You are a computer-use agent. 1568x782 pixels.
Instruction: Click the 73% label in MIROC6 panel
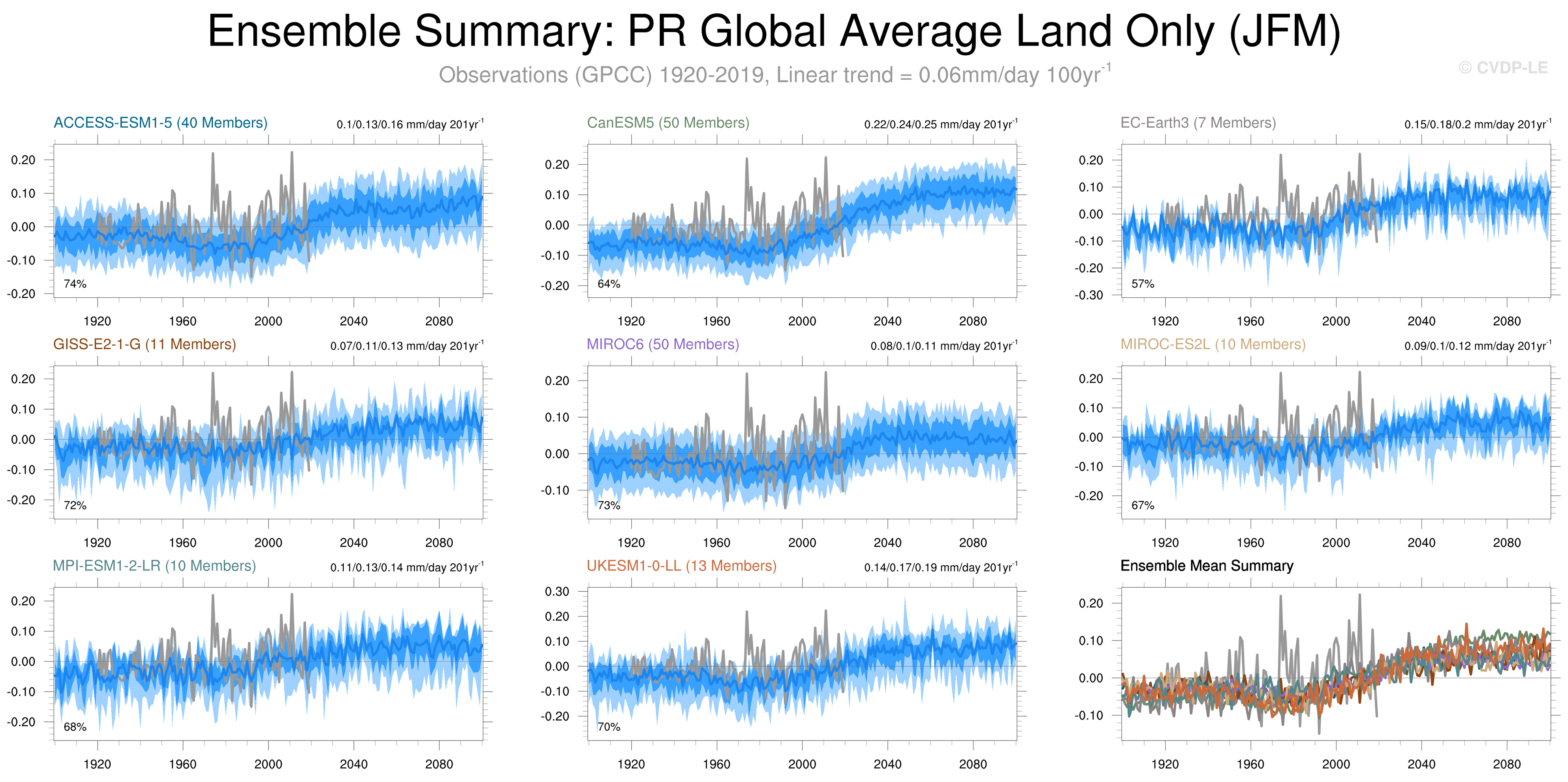[609, 506]
